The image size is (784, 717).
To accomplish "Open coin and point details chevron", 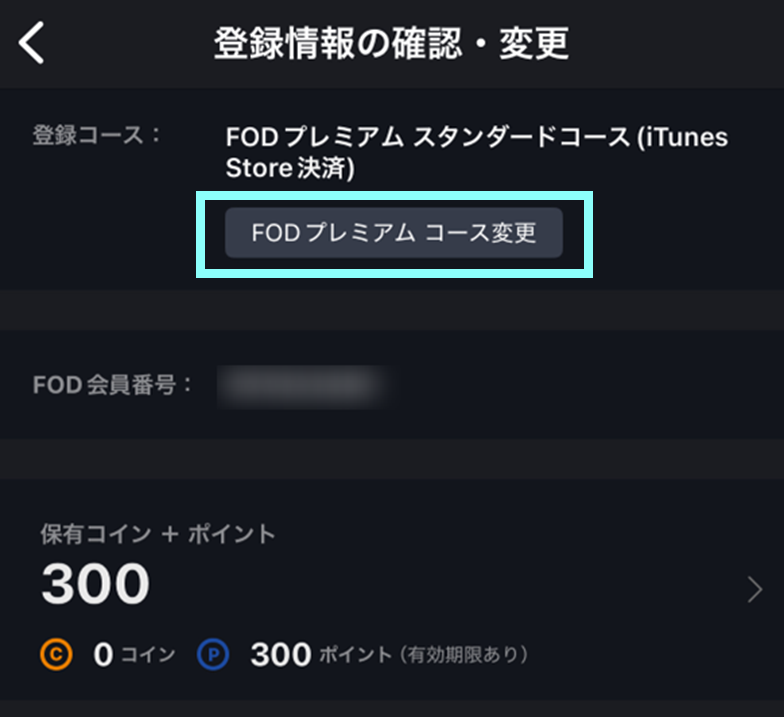I will [755, 591].
